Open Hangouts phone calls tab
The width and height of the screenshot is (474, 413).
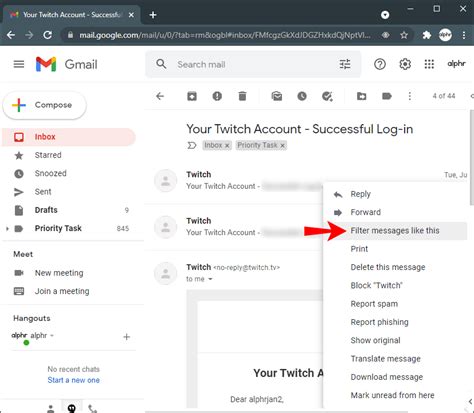92,409
